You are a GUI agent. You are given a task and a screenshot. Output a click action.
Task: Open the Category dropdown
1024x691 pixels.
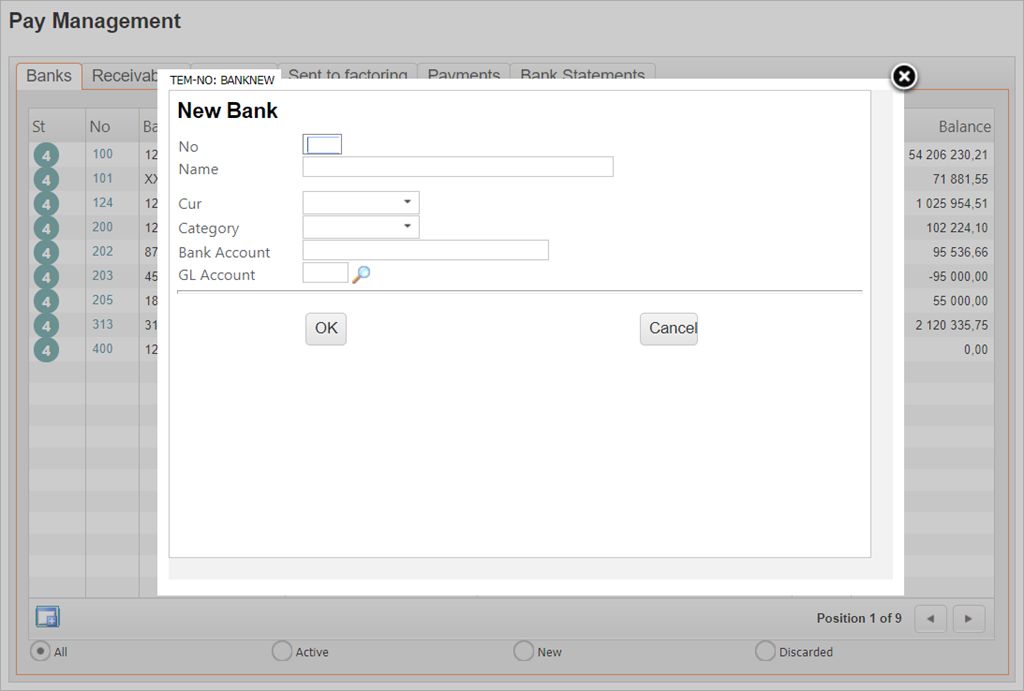(x=361, y=227)
